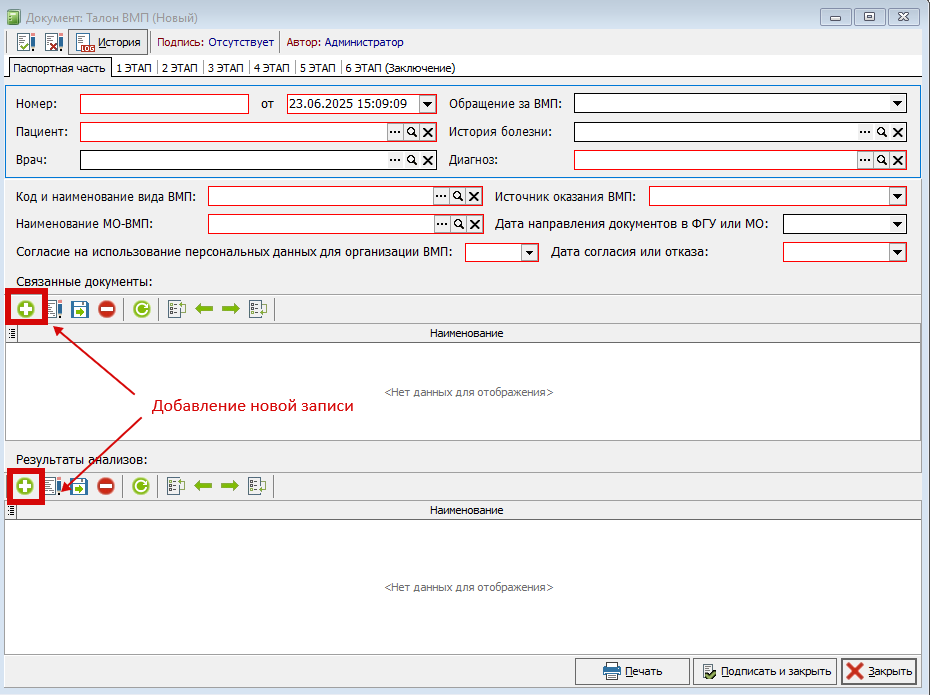Refresh the Связанные документы list
930x695 pixels.
tap(142, 308)
